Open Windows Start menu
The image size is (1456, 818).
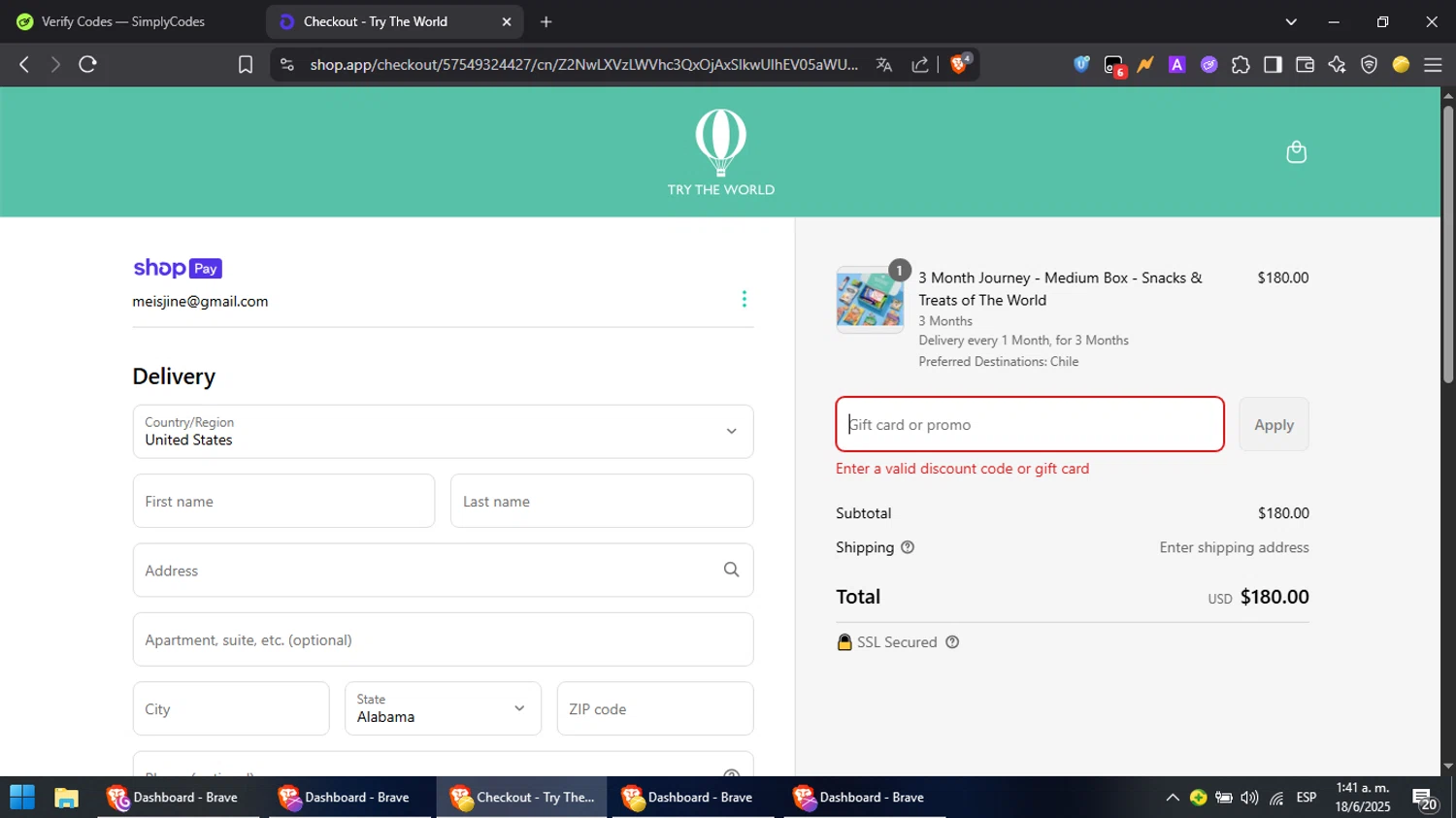pyautogui.click(x=22, y=798)
